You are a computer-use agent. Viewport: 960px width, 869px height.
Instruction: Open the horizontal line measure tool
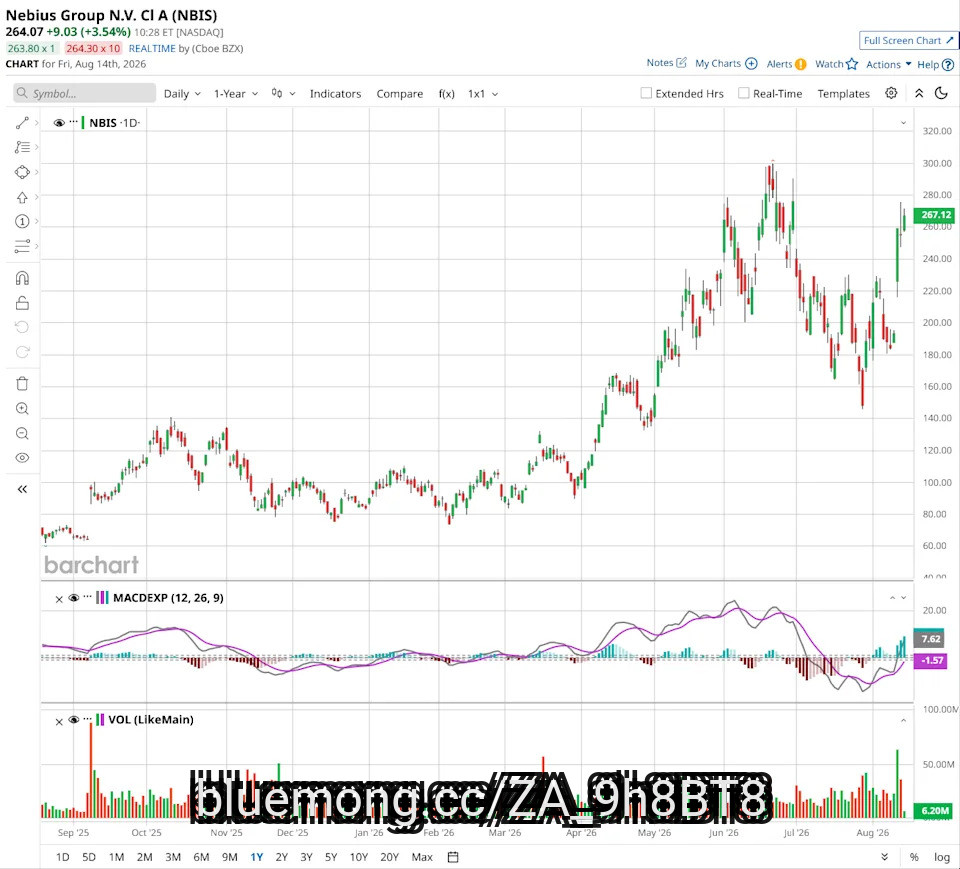pyautogui.click(x=22, y=246)
